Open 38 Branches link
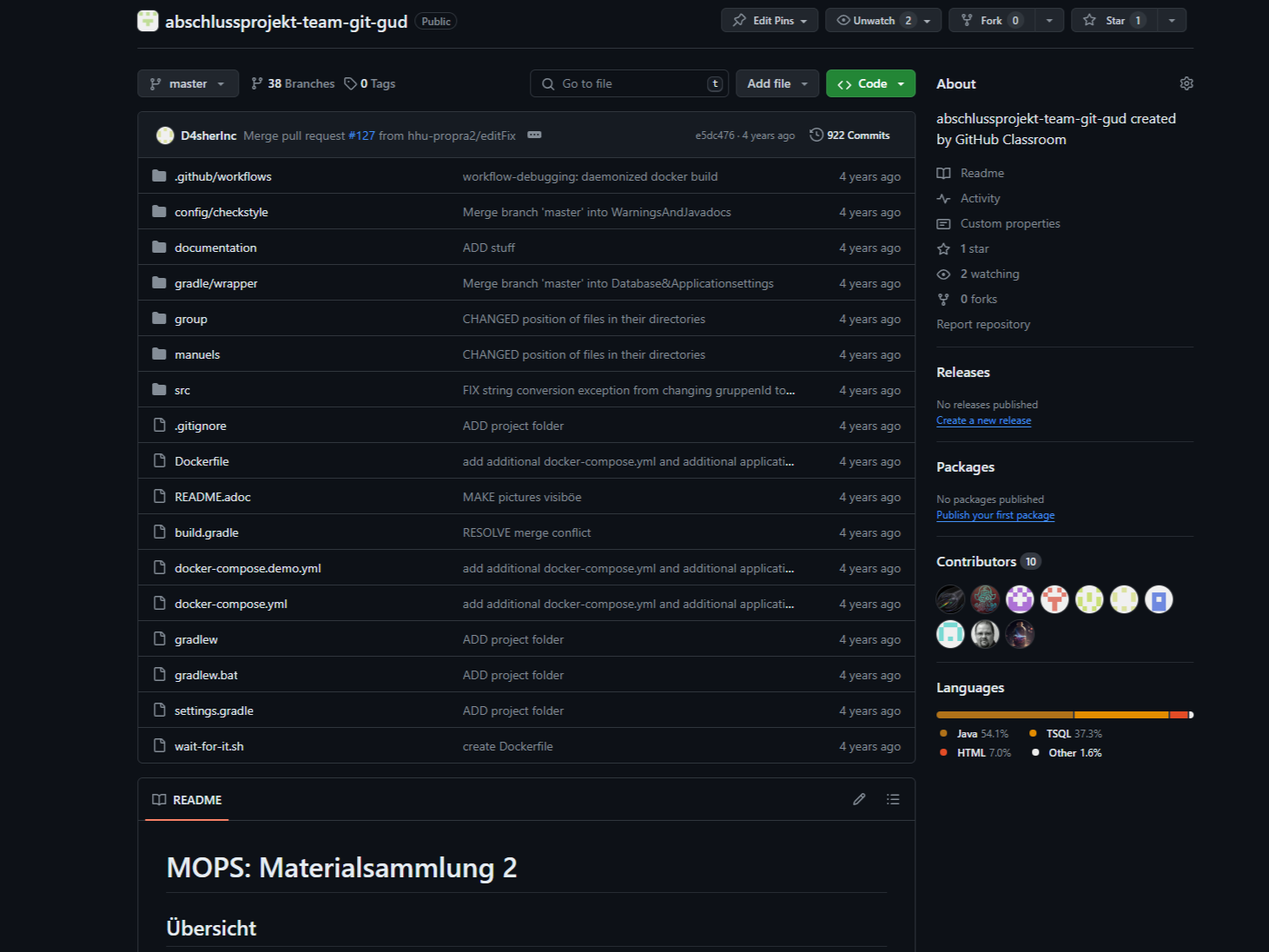 click(x=293, y=83)
